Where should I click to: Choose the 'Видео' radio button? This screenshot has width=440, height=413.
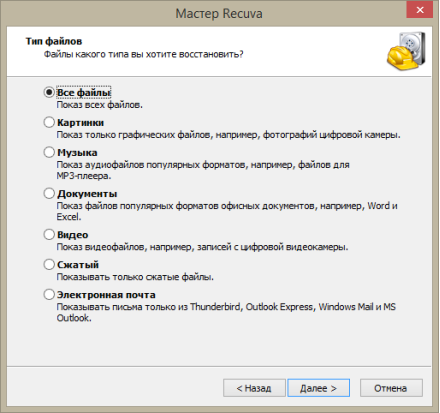point(49,235)
